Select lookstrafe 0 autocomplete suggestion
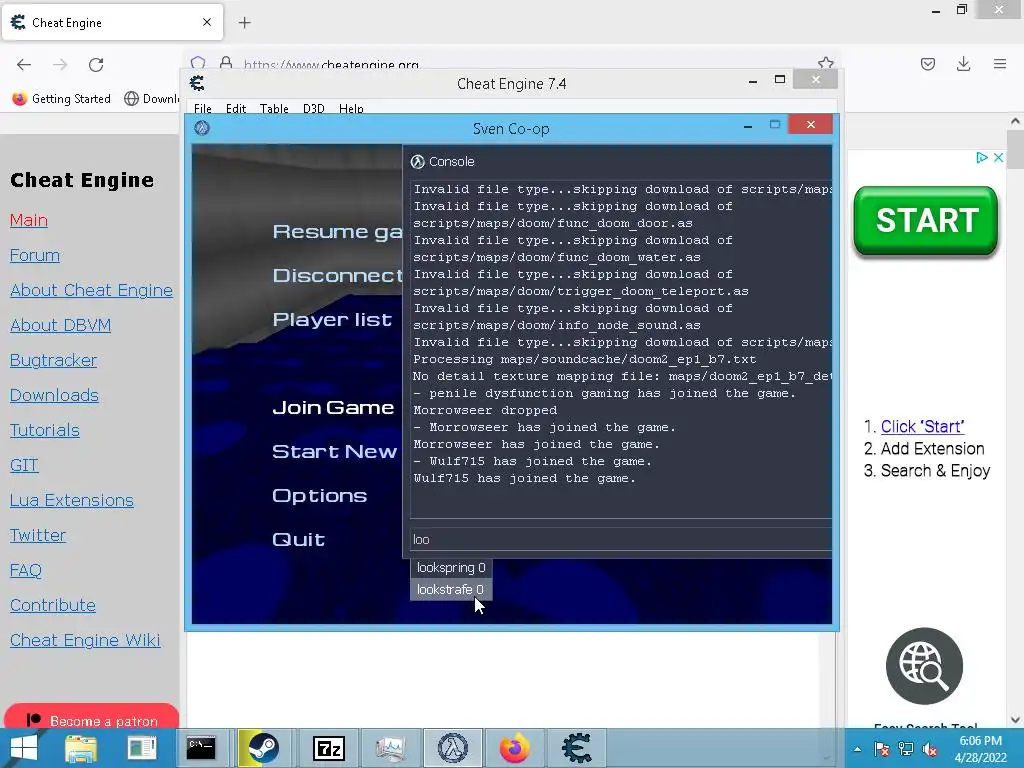Image resolution: width=1024 pixels, height=768 pixels. (451, 589)
